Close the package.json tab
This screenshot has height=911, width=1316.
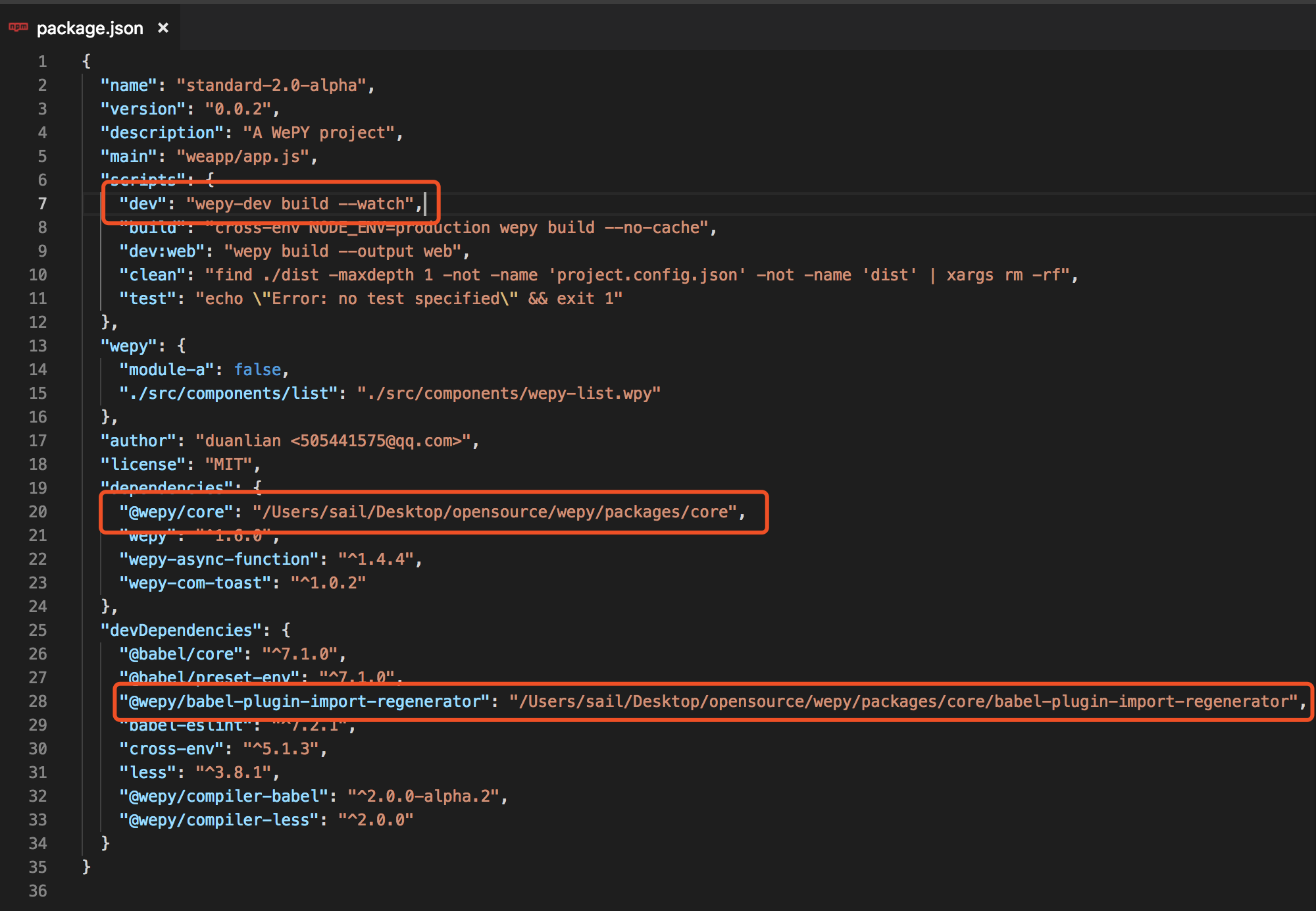[x=163, y=28]
